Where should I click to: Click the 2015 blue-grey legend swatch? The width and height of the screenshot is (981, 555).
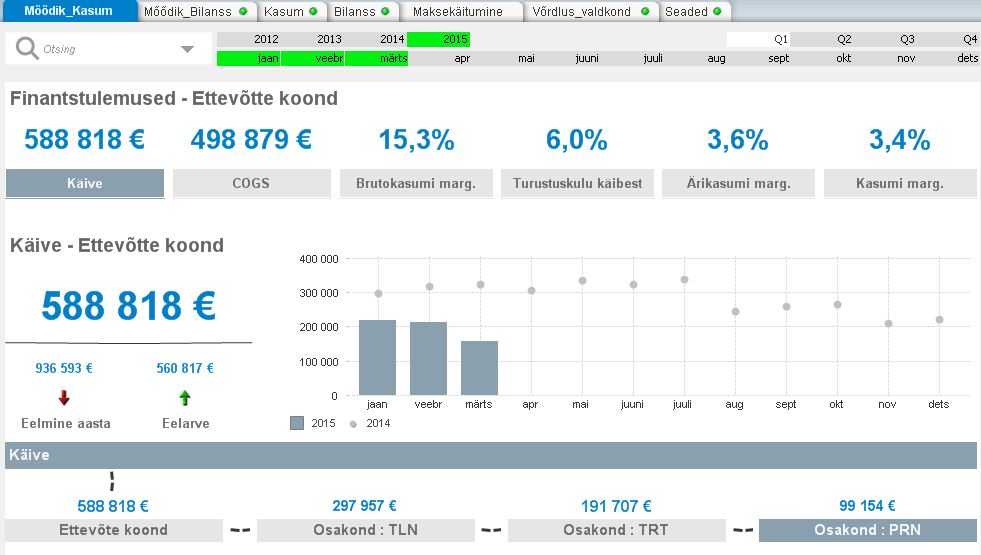297,423
